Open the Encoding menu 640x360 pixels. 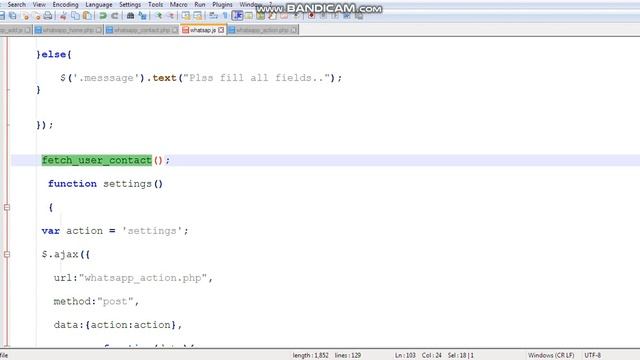point(65,4)
